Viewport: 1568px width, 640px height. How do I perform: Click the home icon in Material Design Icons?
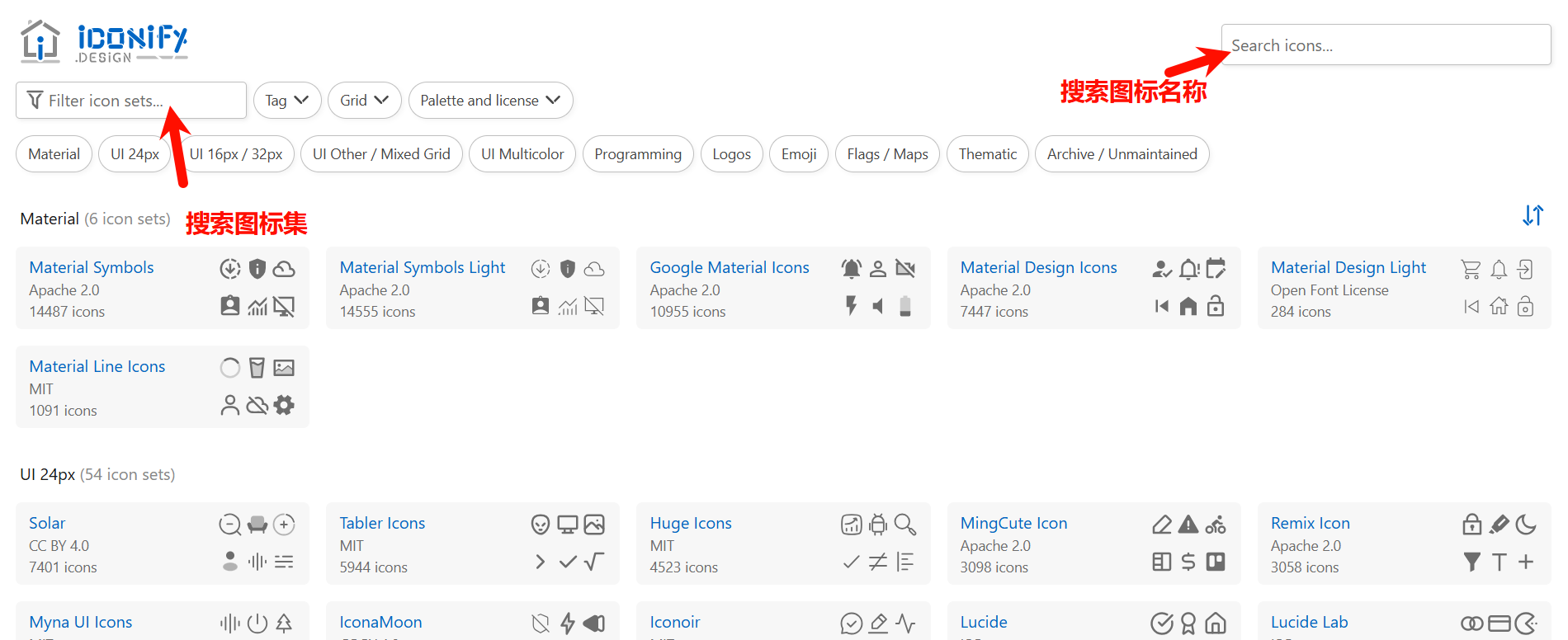[1188, 307]
